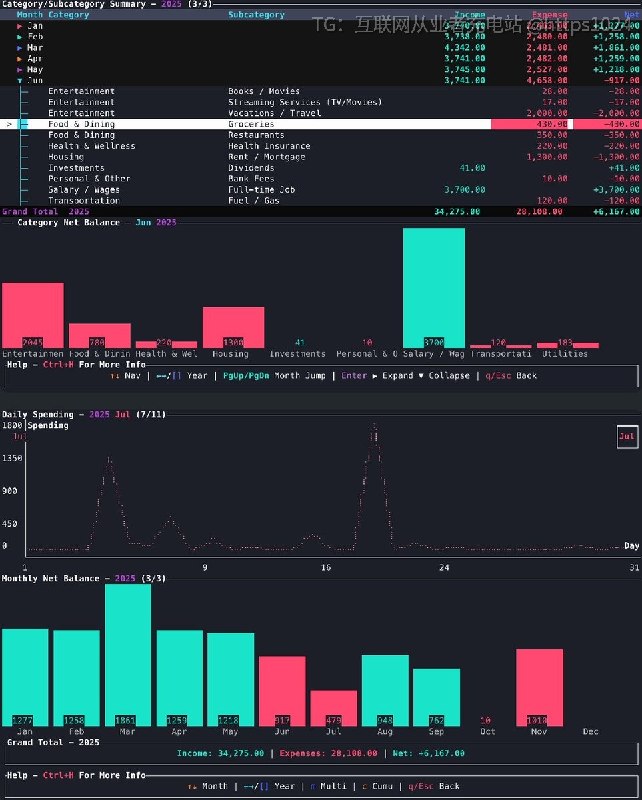
Task: Click Mar income value 4,342.00
Action: (x=464, y=48)
